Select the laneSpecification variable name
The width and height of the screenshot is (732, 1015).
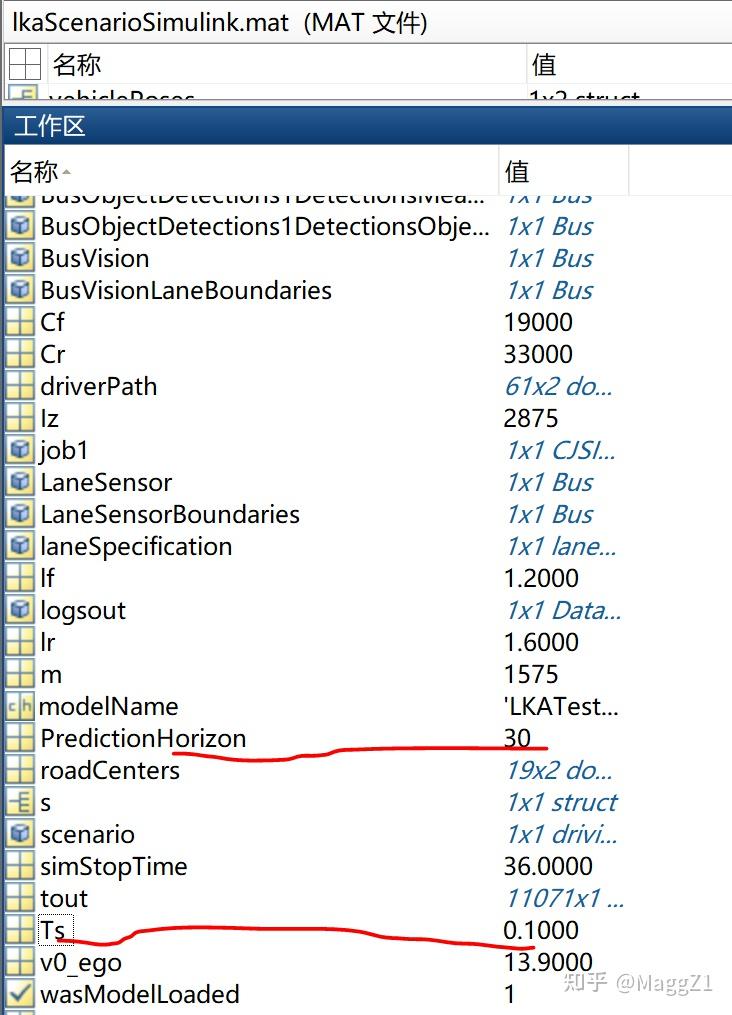pos(136,546)
